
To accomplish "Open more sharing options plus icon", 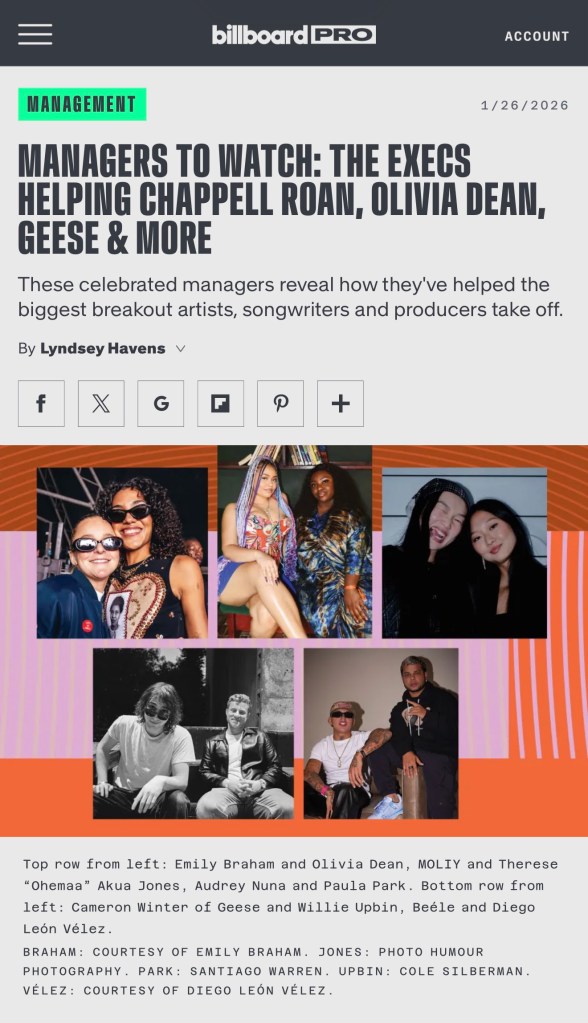I will 340,403.
